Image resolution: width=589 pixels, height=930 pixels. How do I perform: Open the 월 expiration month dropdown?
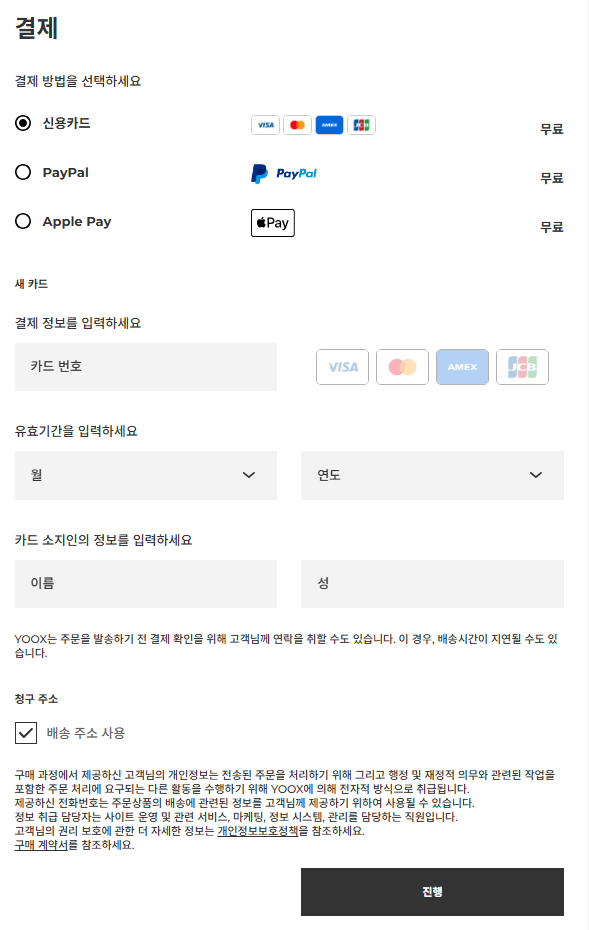tap(146, 475)
